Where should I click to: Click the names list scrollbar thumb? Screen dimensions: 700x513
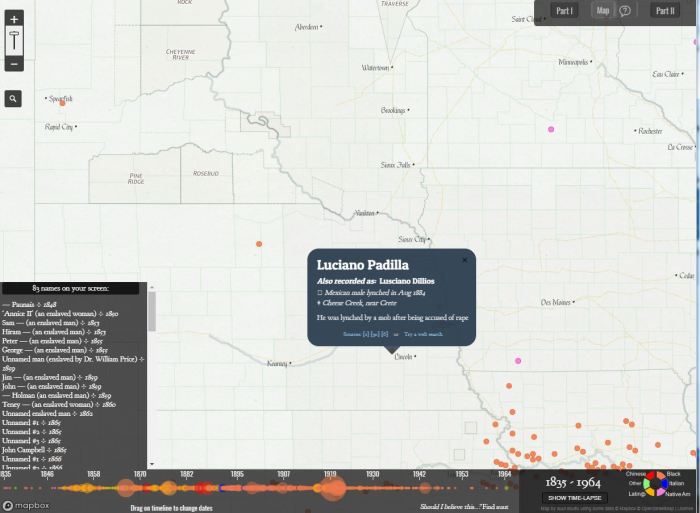[152, 311]
